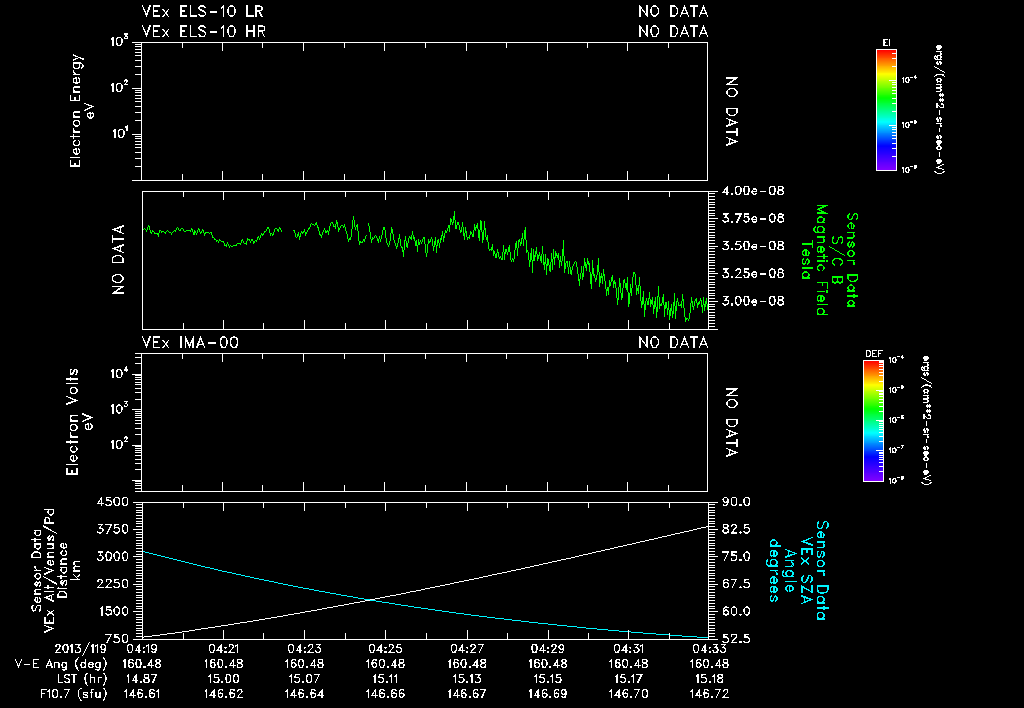Image resolution: width=1024 pixels, height=708 pixels.
Task: Click the 'VEx ELS-10 LR' label
Action: [202, 11]
